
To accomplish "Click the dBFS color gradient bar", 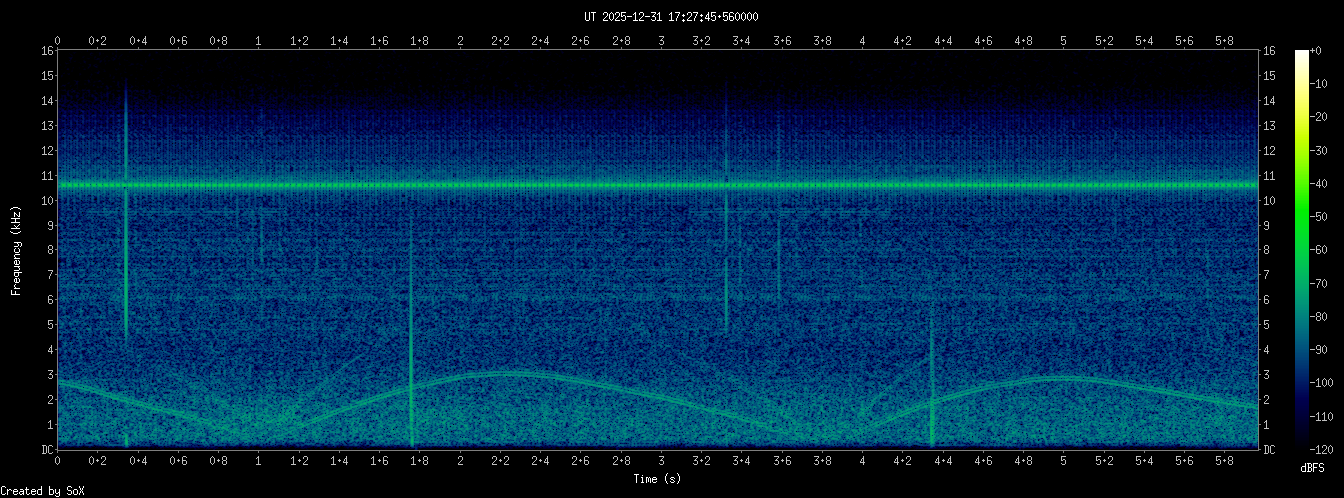I will point(1302,250).
